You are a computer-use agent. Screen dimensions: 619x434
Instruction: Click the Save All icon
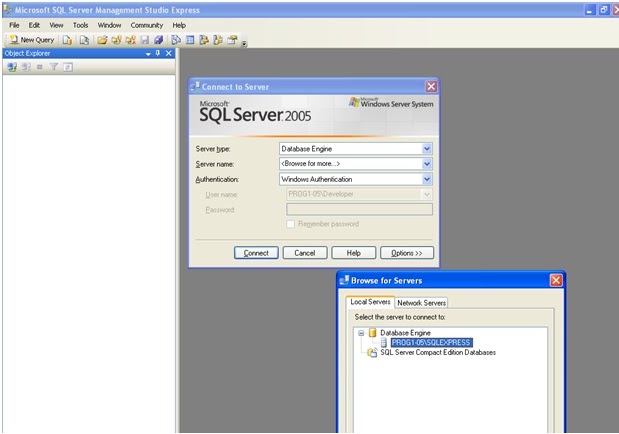tap(159, 40)
